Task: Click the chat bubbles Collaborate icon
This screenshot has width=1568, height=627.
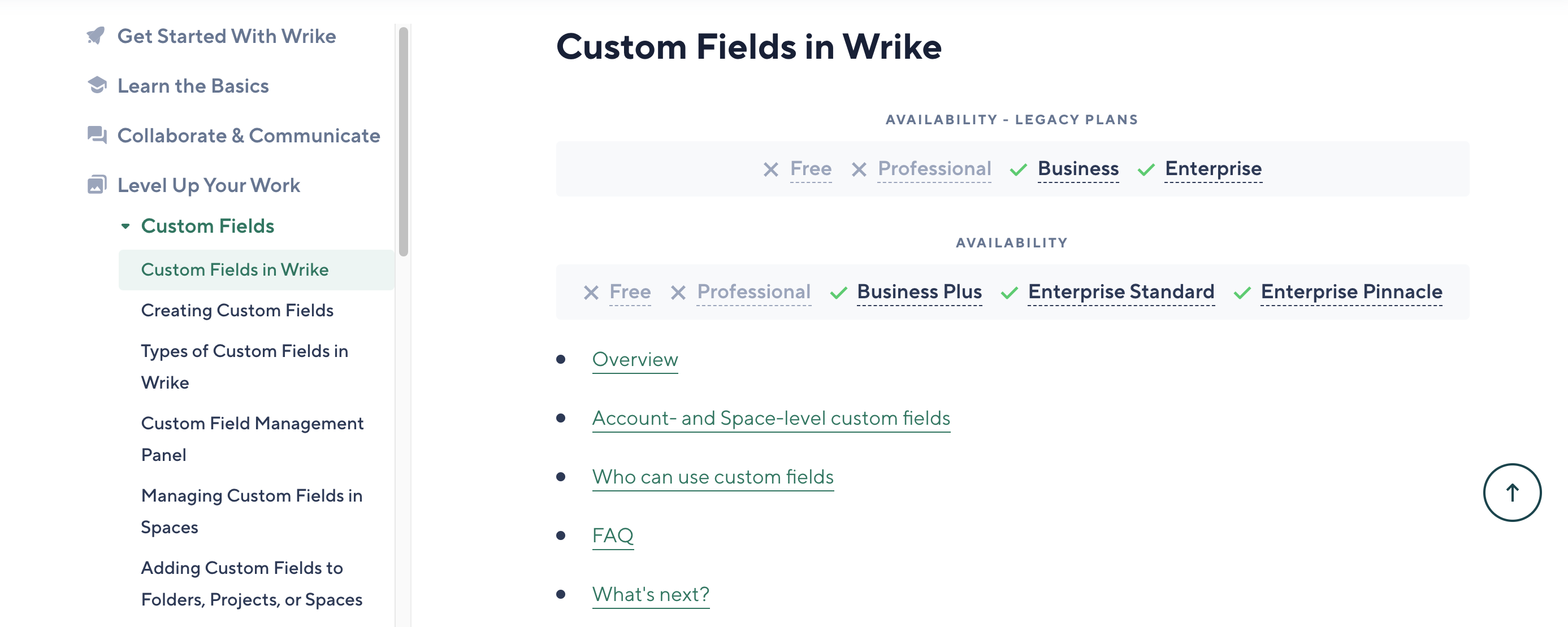Action: [x=97, y=135]
